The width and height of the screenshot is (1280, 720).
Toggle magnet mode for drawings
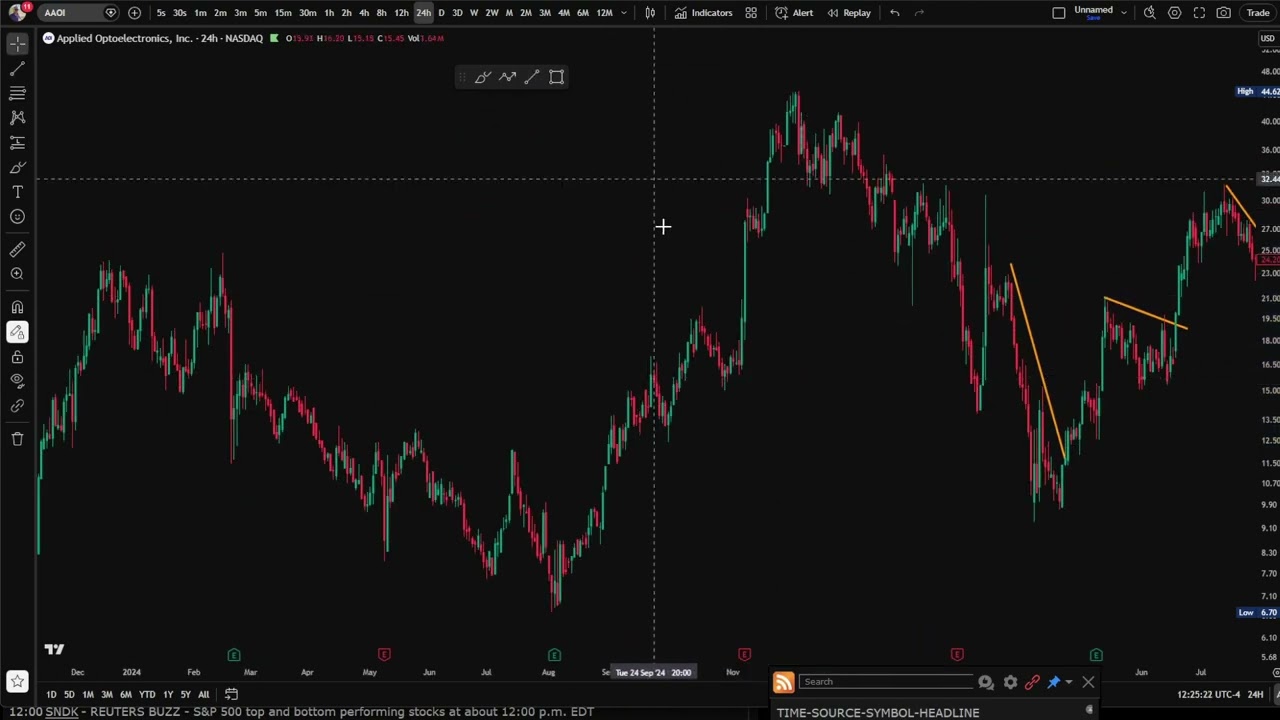(x=17, y=307)
